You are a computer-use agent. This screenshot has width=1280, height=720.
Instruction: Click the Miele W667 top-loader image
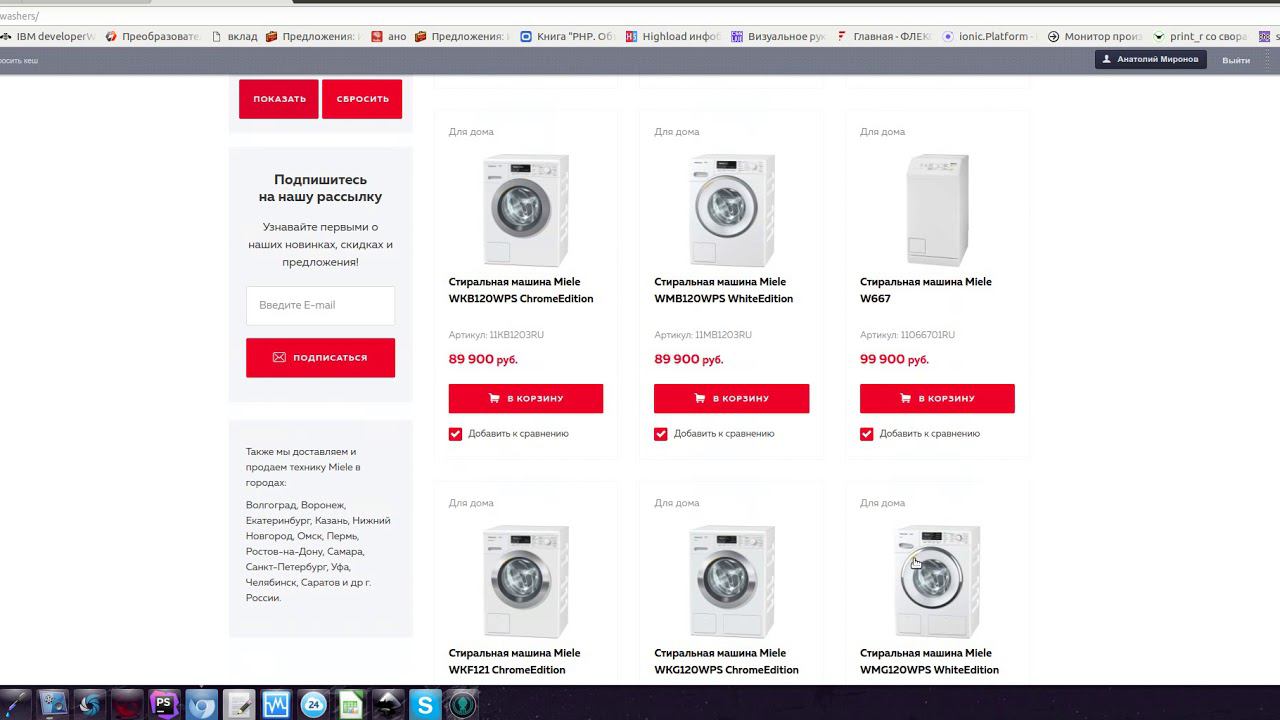[x=937, y=210]
